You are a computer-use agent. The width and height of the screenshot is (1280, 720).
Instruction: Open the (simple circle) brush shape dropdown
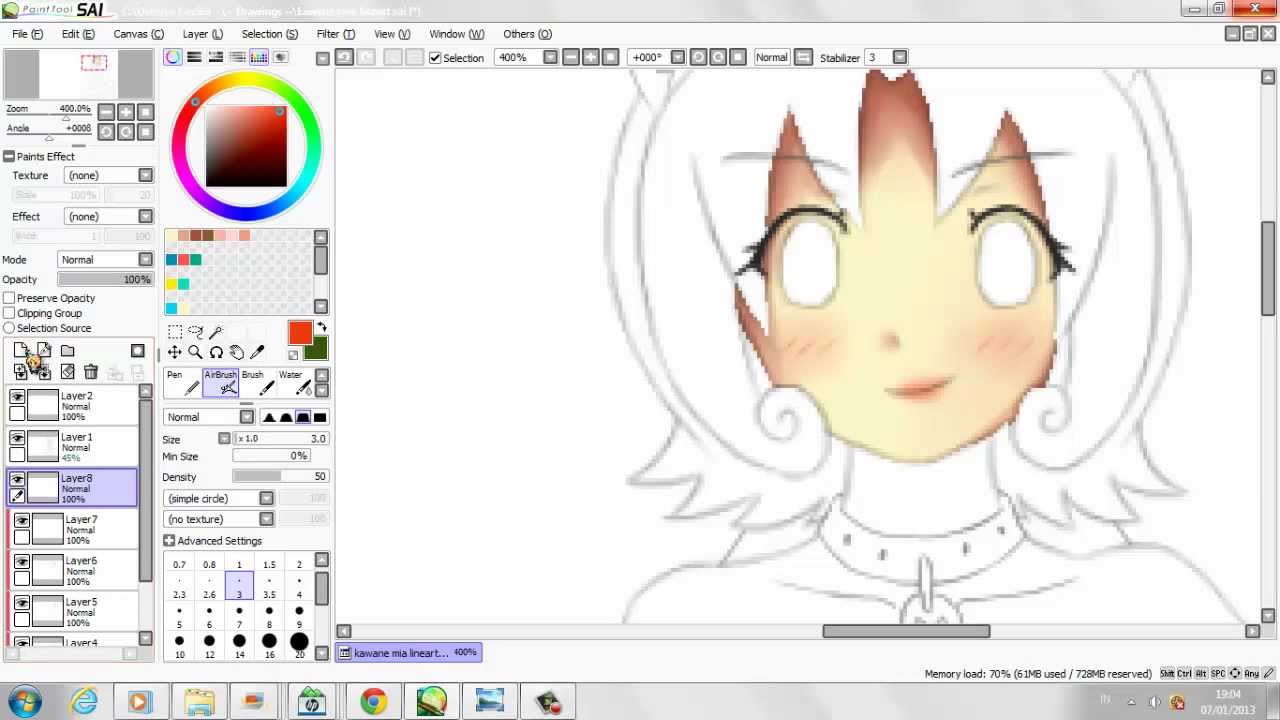point(219,498)
